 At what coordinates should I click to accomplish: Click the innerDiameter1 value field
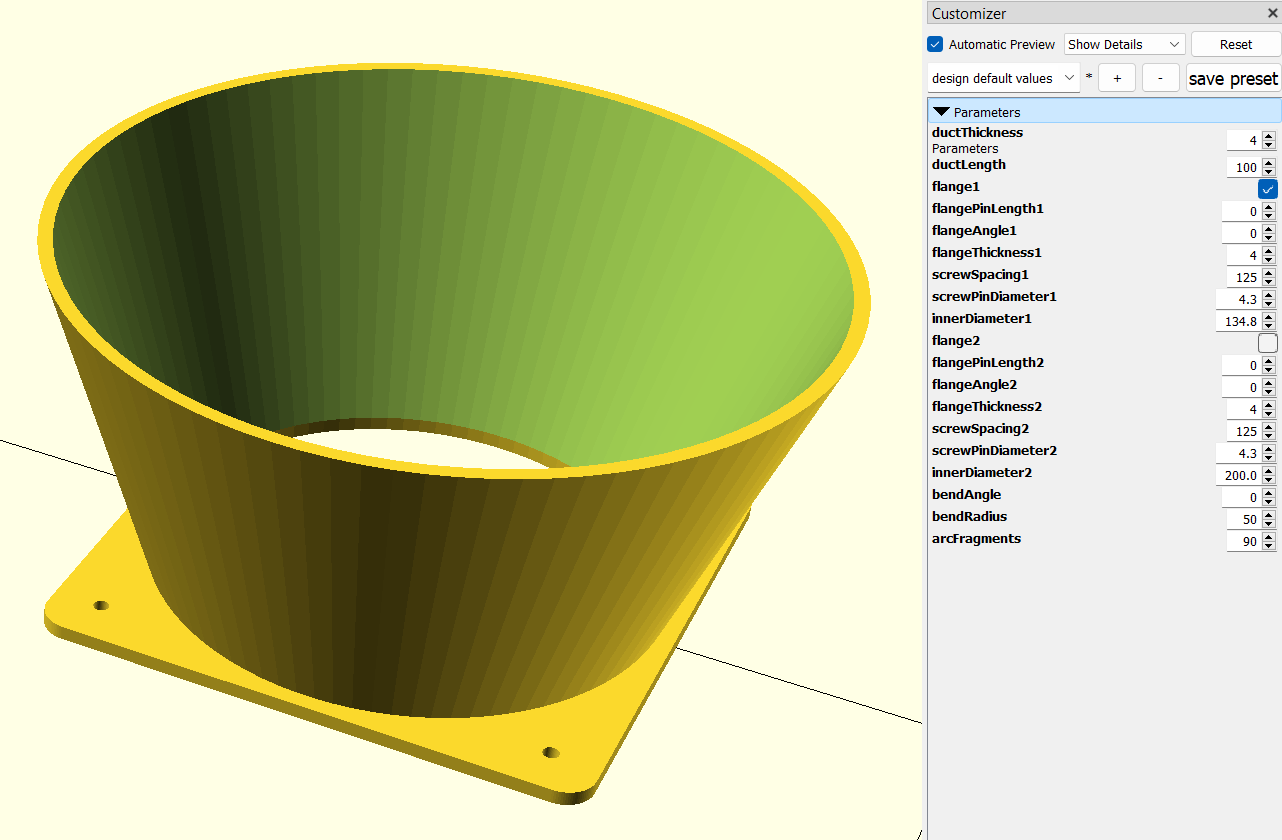coord(1238,322)
